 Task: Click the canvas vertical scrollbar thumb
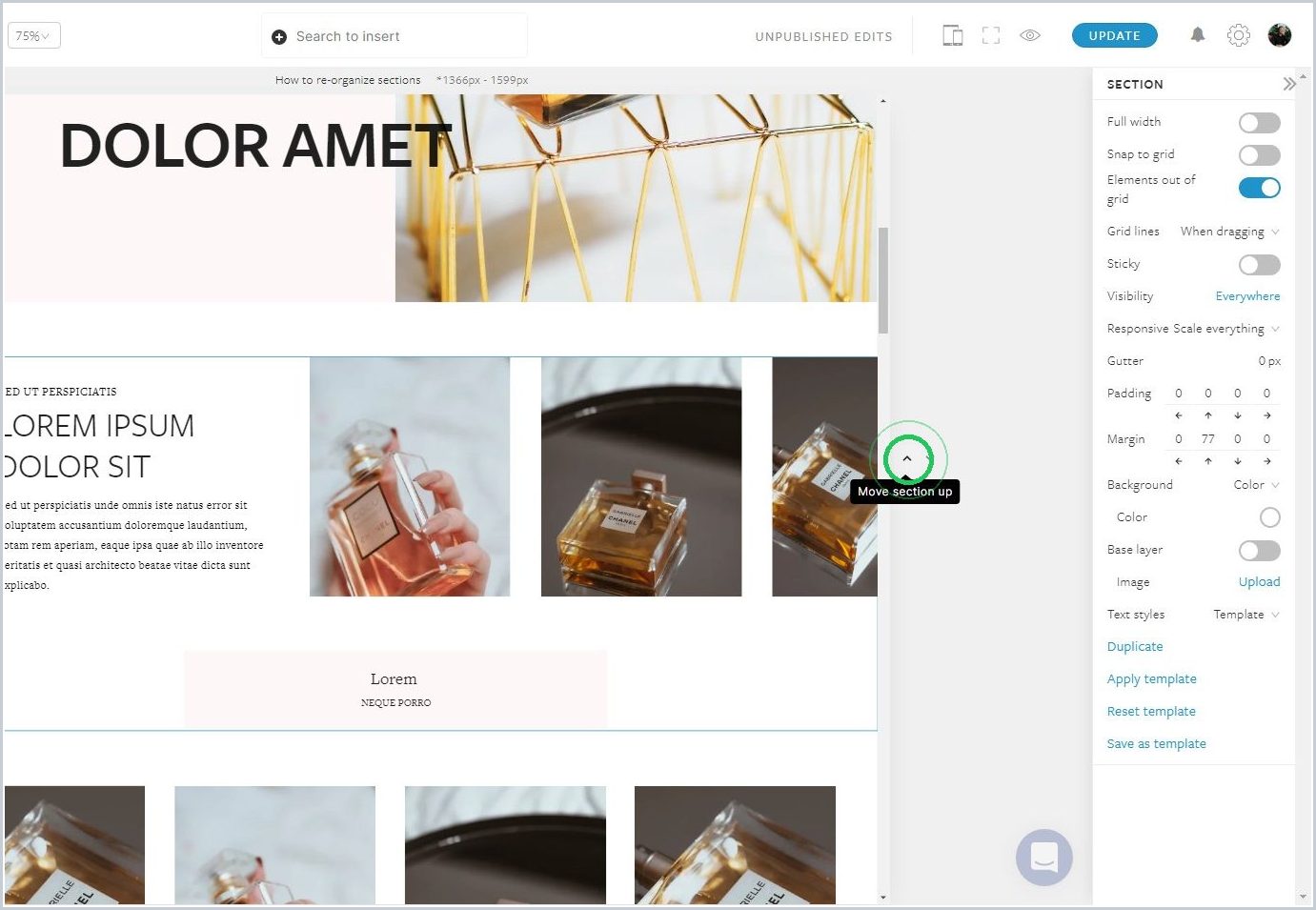pyautogui.click(x=882, y=280)
